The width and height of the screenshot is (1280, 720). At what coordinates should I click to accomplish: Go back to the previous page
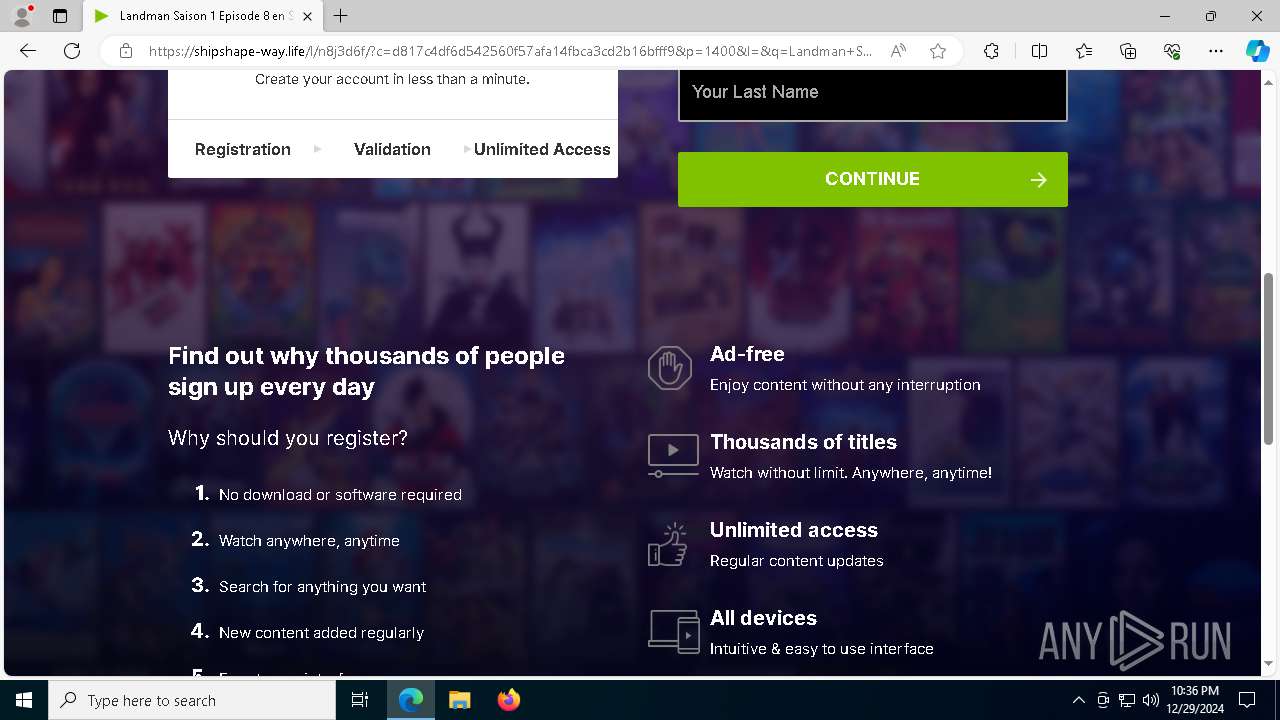coord(28,51)
